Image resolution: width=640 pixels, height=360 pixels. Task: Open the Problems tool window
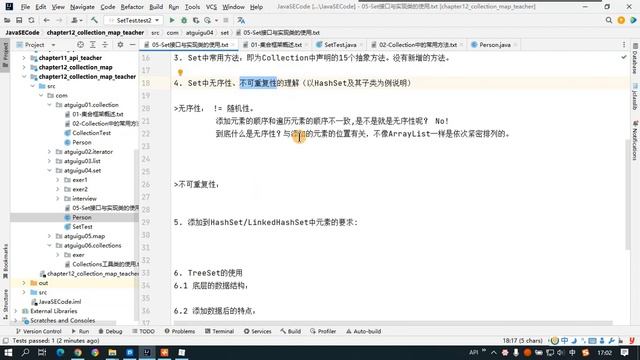tap(180, 331)
